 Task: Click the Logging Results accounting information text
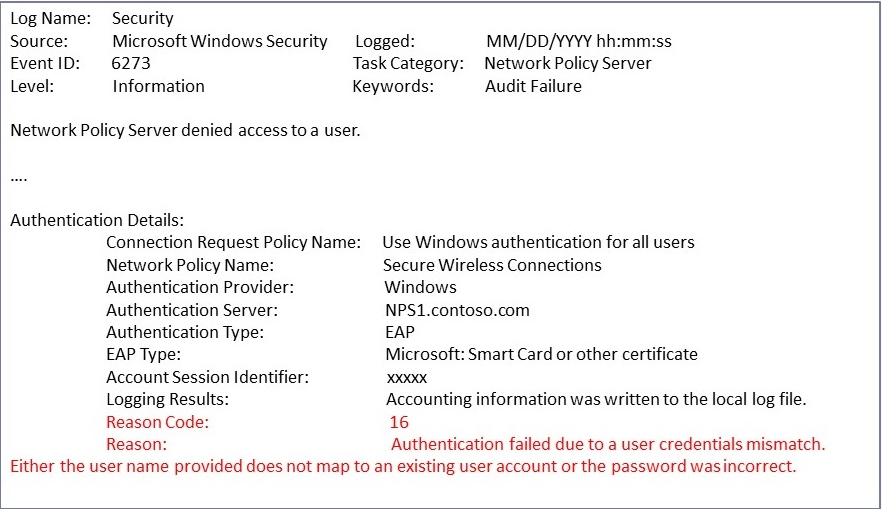pos(596,399)
